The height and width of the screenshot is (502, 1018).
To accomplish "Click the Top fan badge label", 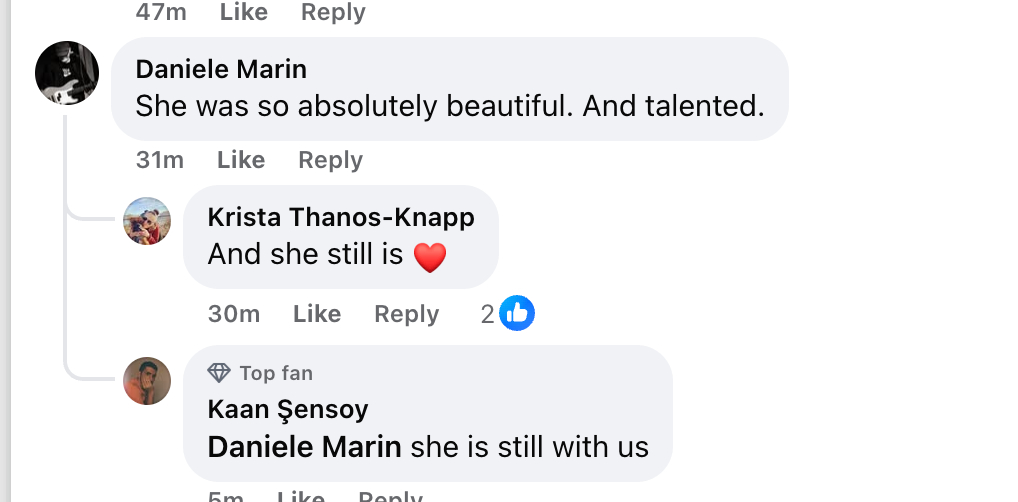I will pos(276,373).
